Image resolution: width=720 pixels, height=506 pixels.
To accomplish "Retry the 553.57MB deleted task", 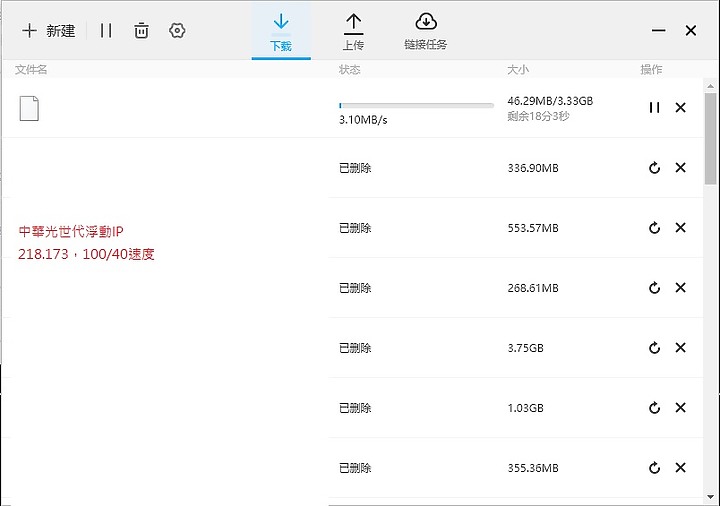I will click(x=654, y=228).
